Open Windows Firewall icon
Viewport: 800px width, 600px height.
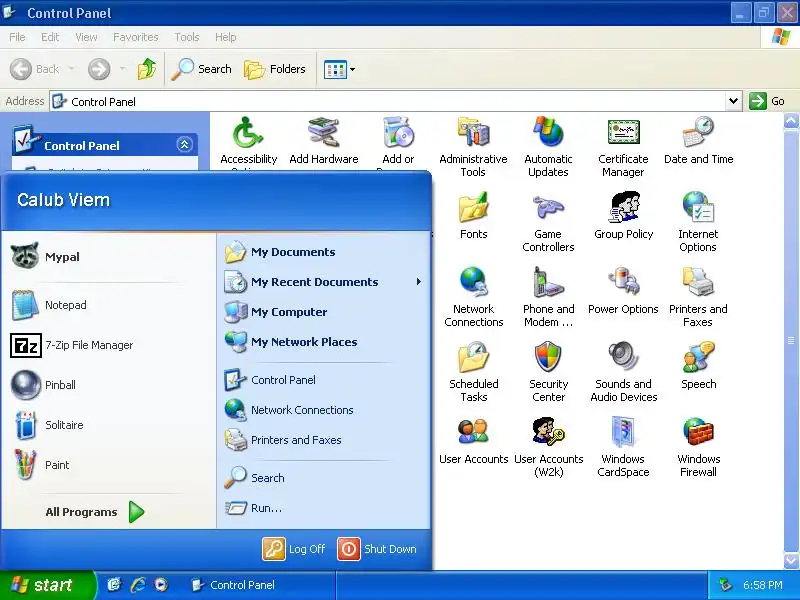[698, 447]
